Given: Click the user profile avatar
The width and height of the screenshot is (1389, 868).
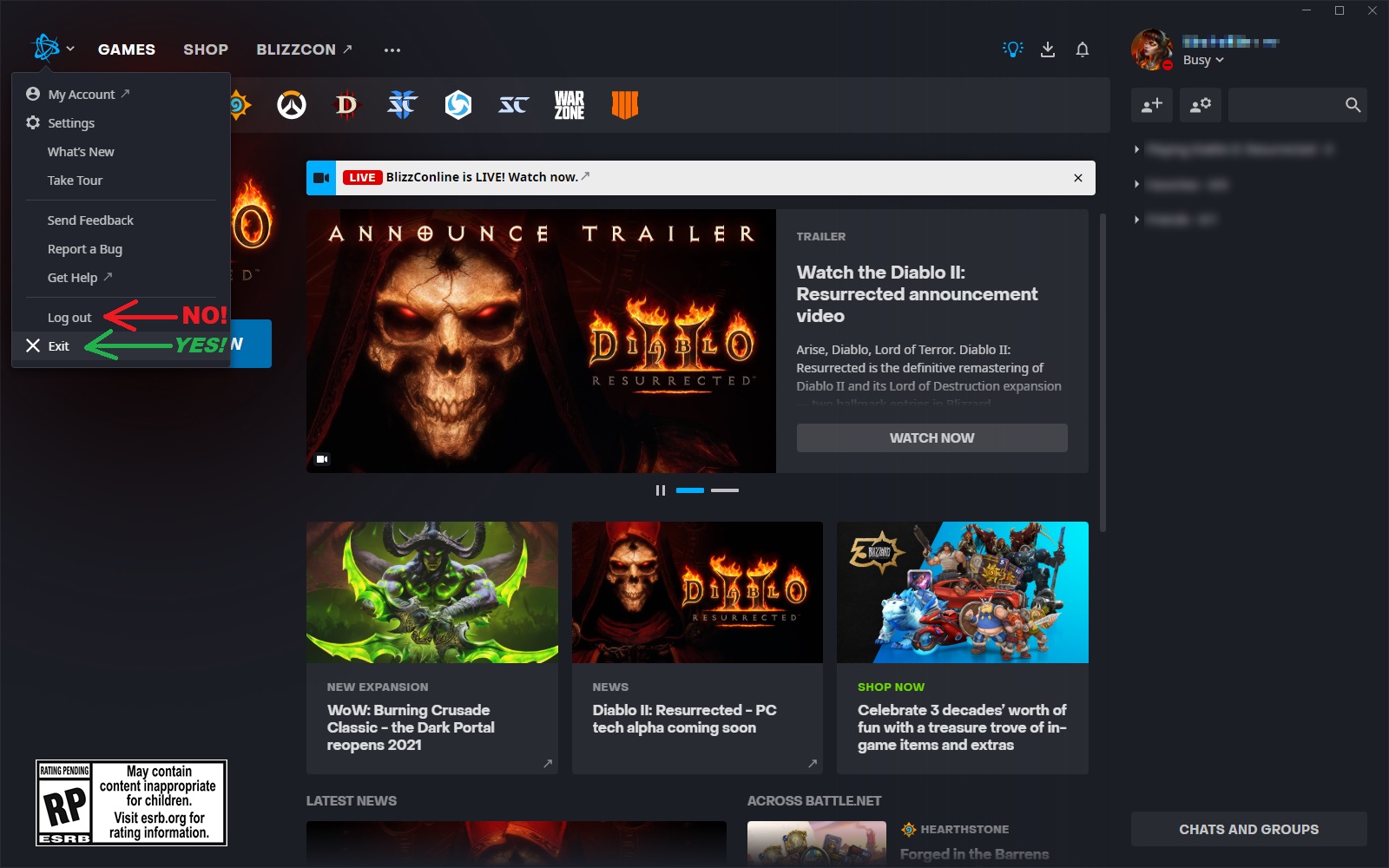Looking at the screenshot, I should (x=1152, y=49).
